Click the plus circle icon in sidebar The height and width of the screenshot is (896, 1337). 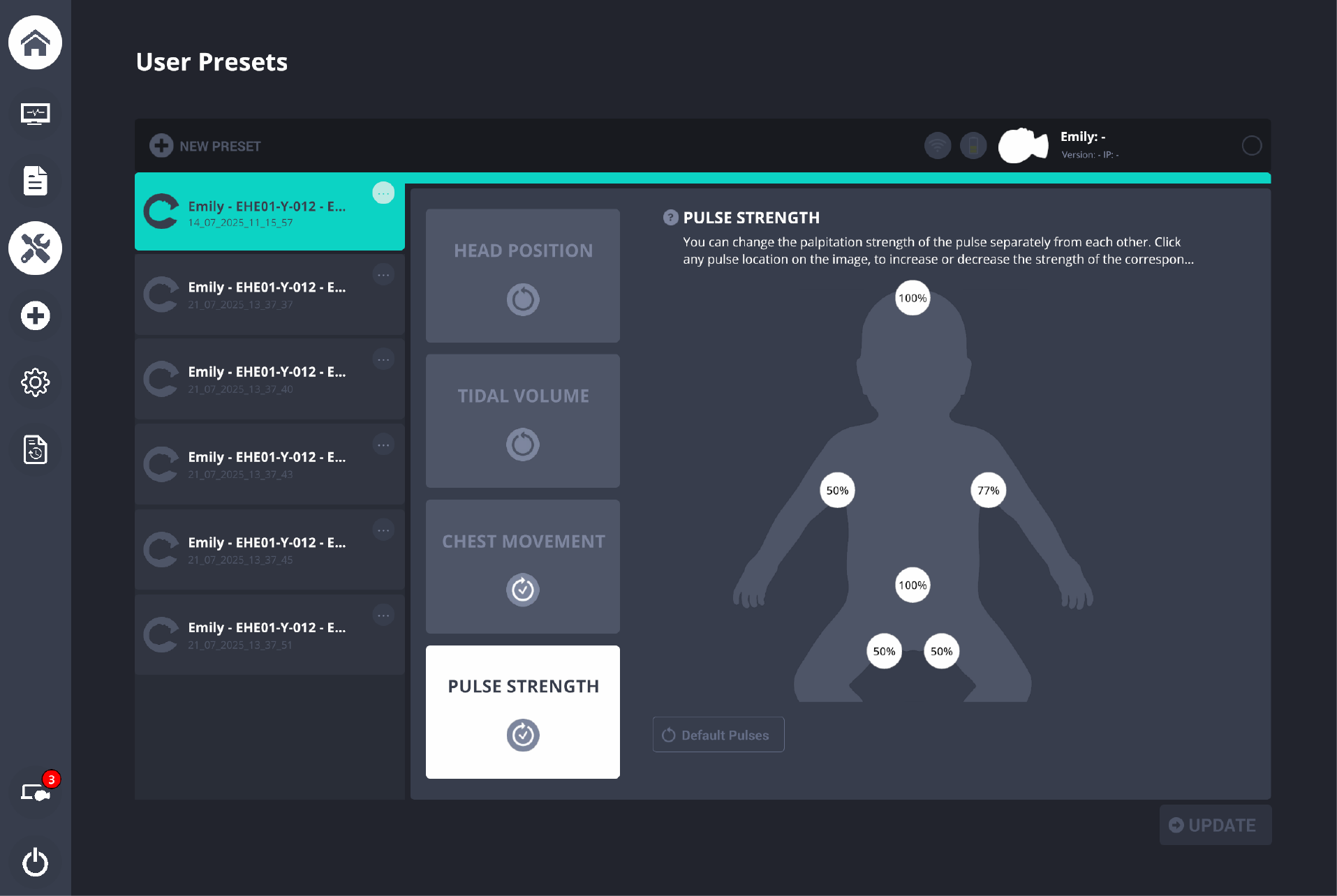click(x=35, y=316)
